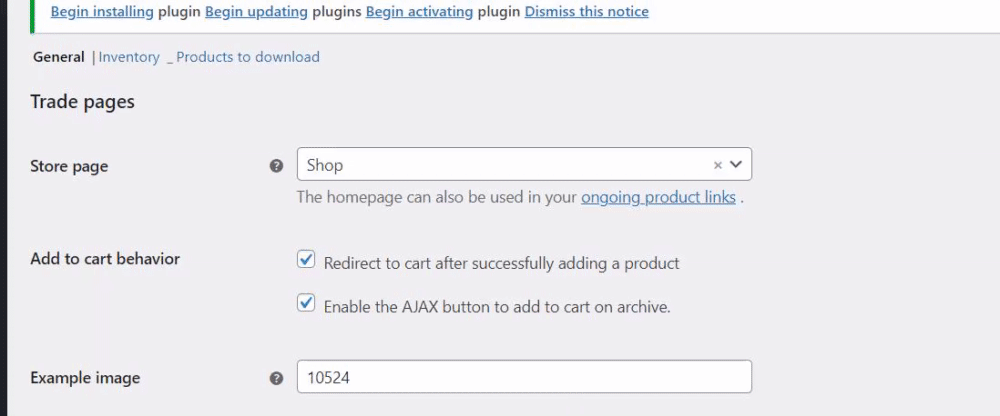Open the Shop select box
This screenshot has width=1000, height=416.
pyautogui.click(x=500, y=165)
